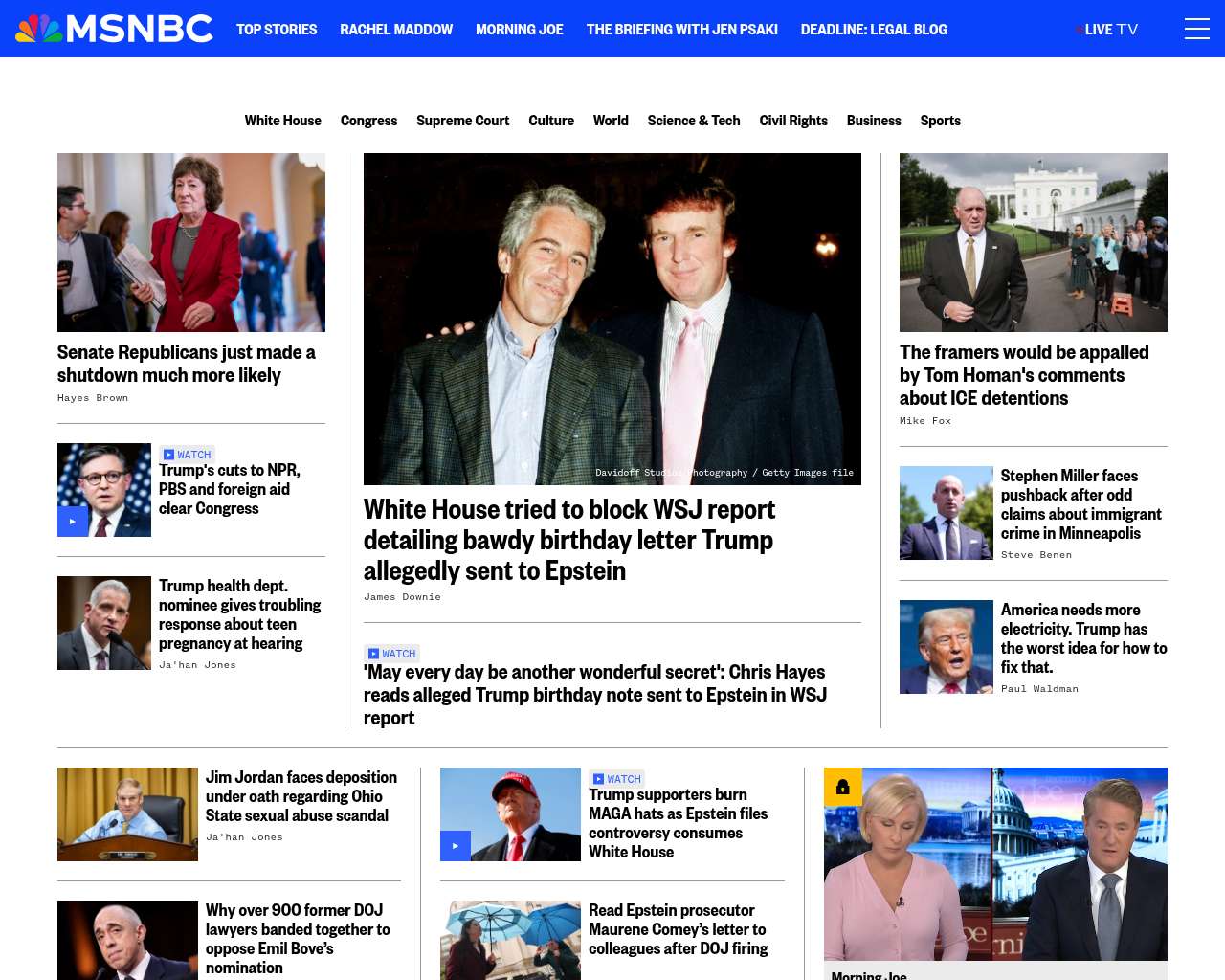Read Jim Jordan deposition story

pos(301,796)
